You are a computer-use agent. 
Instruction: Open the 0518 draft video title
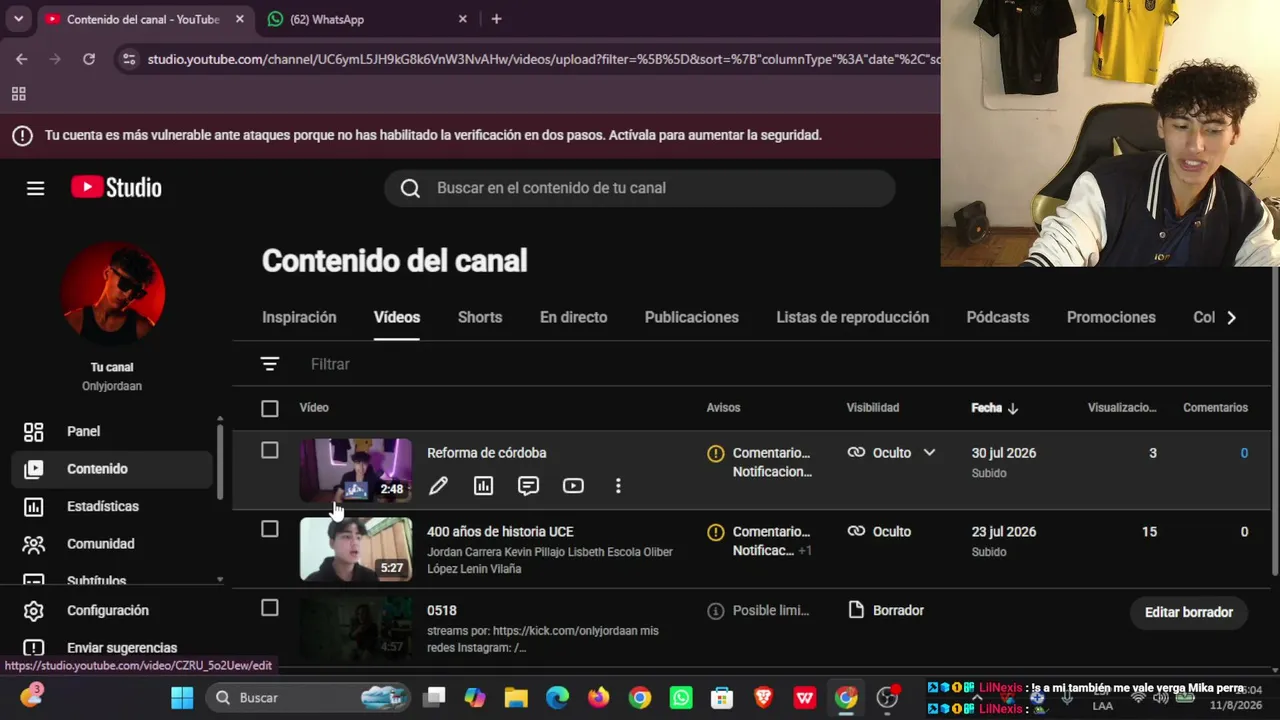[442, 610]
